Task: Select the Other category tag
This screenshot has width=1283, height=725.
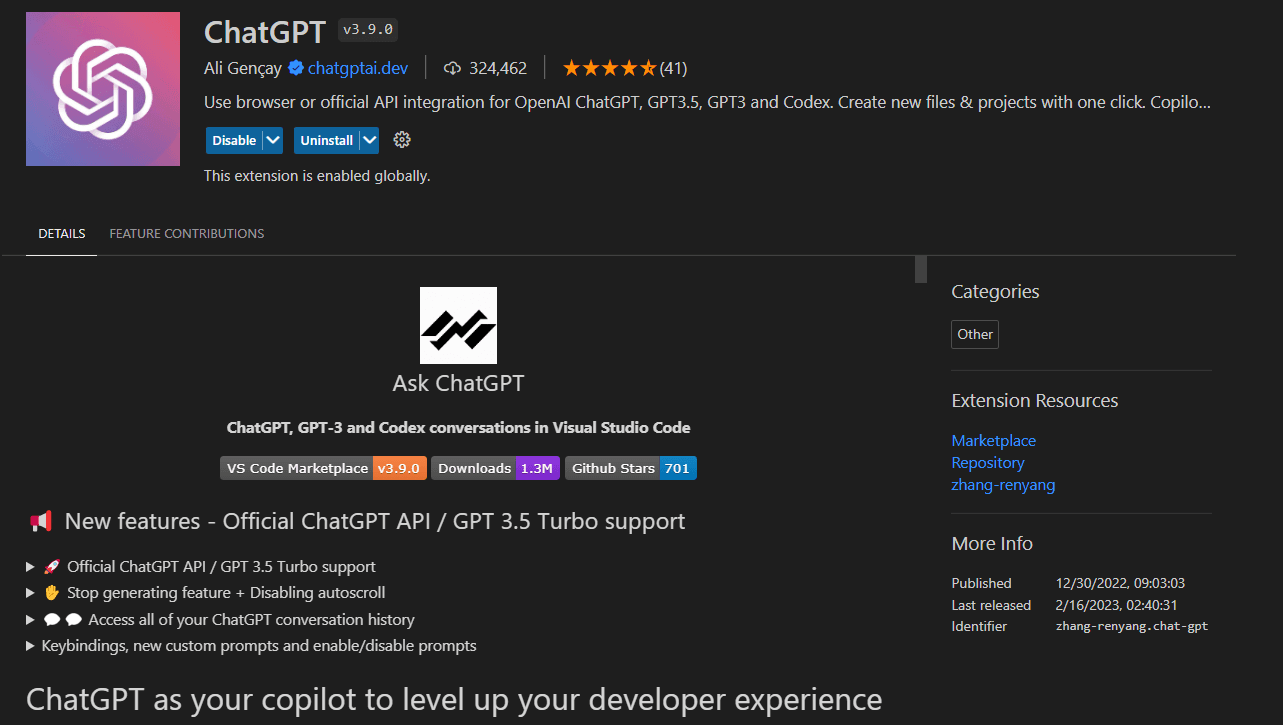Action: click(975, 334)
